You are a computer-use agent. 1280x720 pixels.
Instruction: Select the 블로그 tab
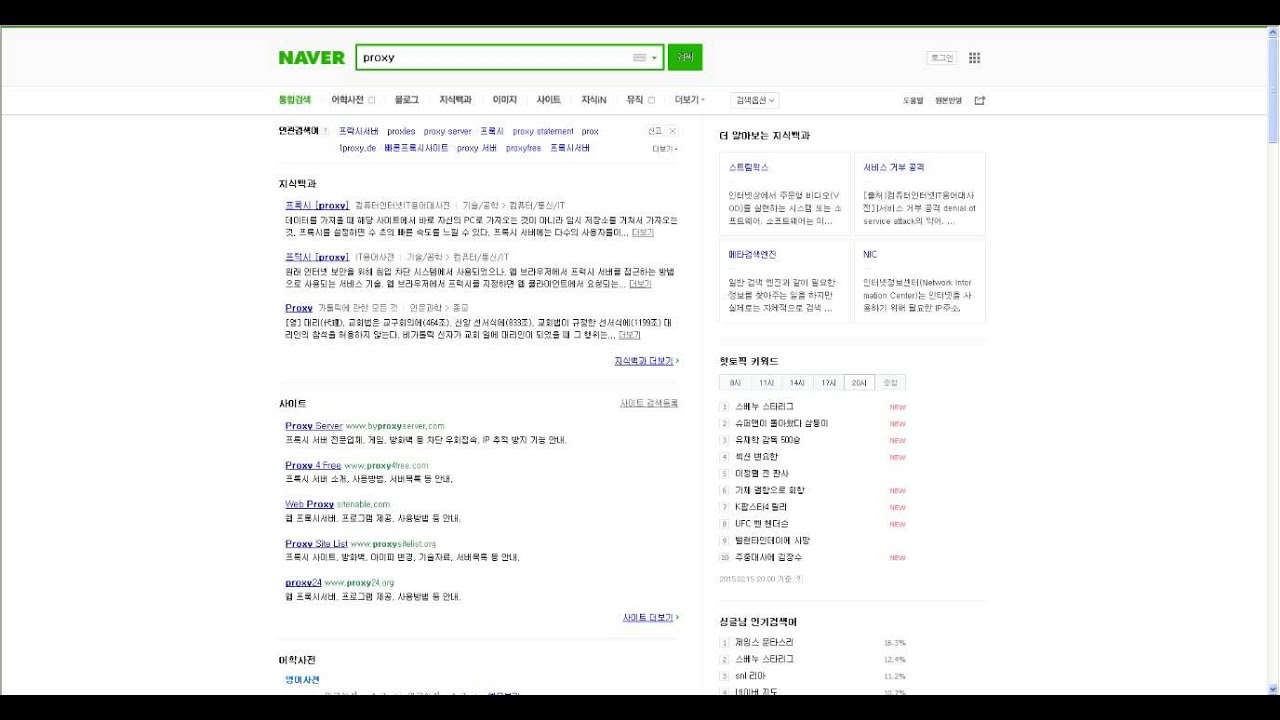[x=406, y=100]
